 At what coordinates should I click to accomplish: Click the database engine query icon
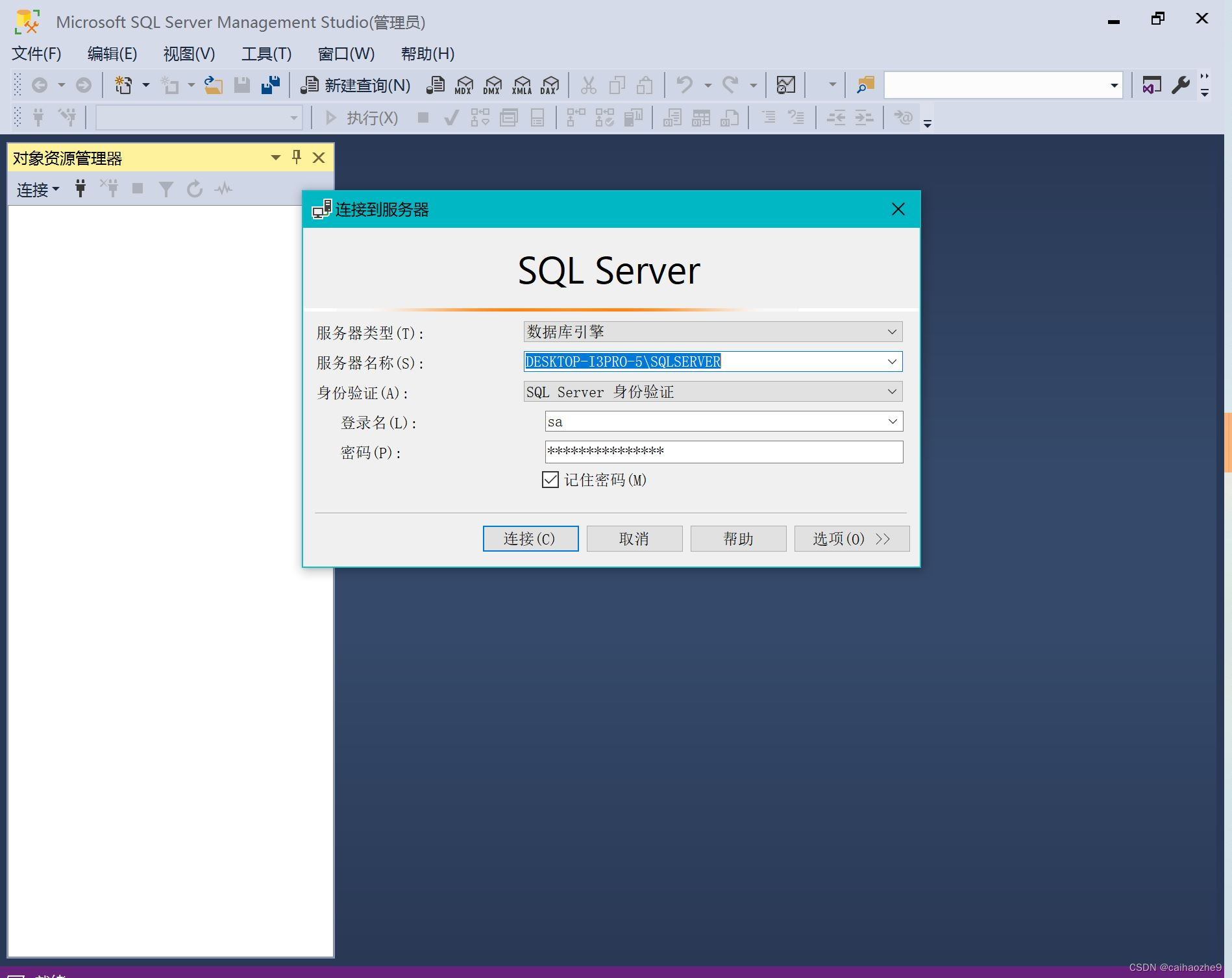(436, 85)
